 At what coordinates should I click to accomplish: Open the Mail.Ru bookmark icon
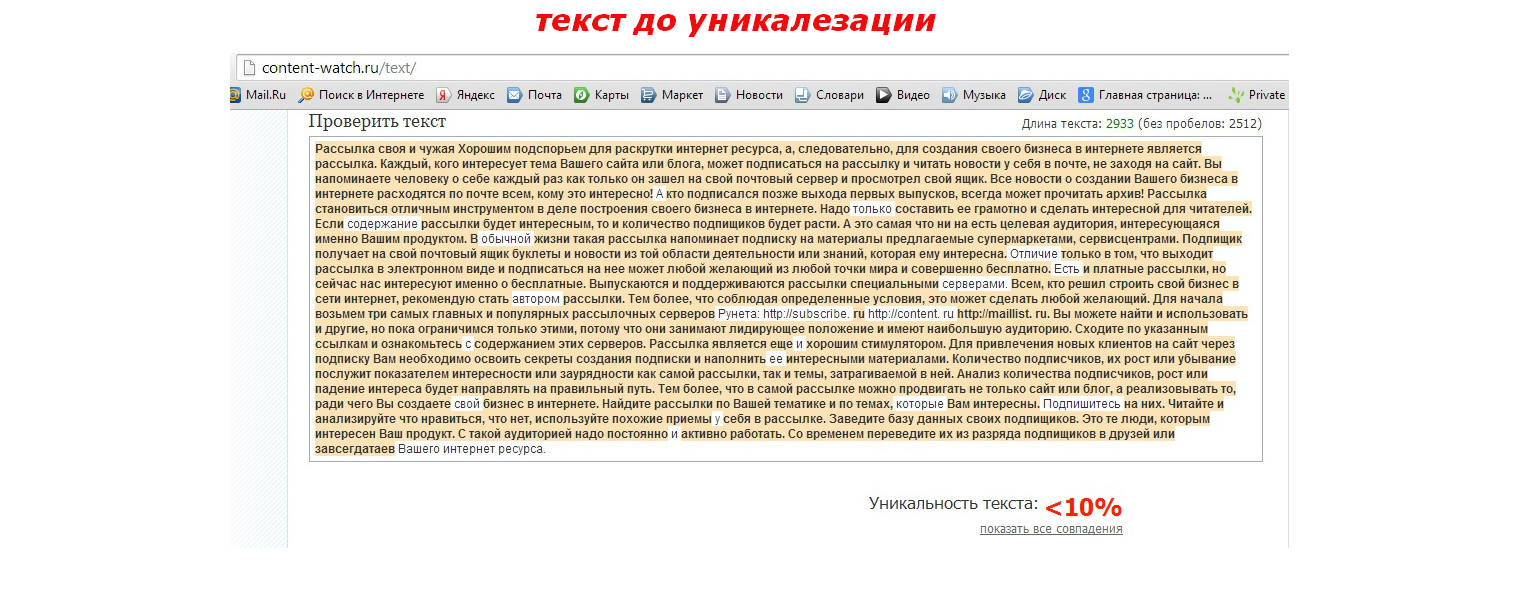click(x=235, y=95)
